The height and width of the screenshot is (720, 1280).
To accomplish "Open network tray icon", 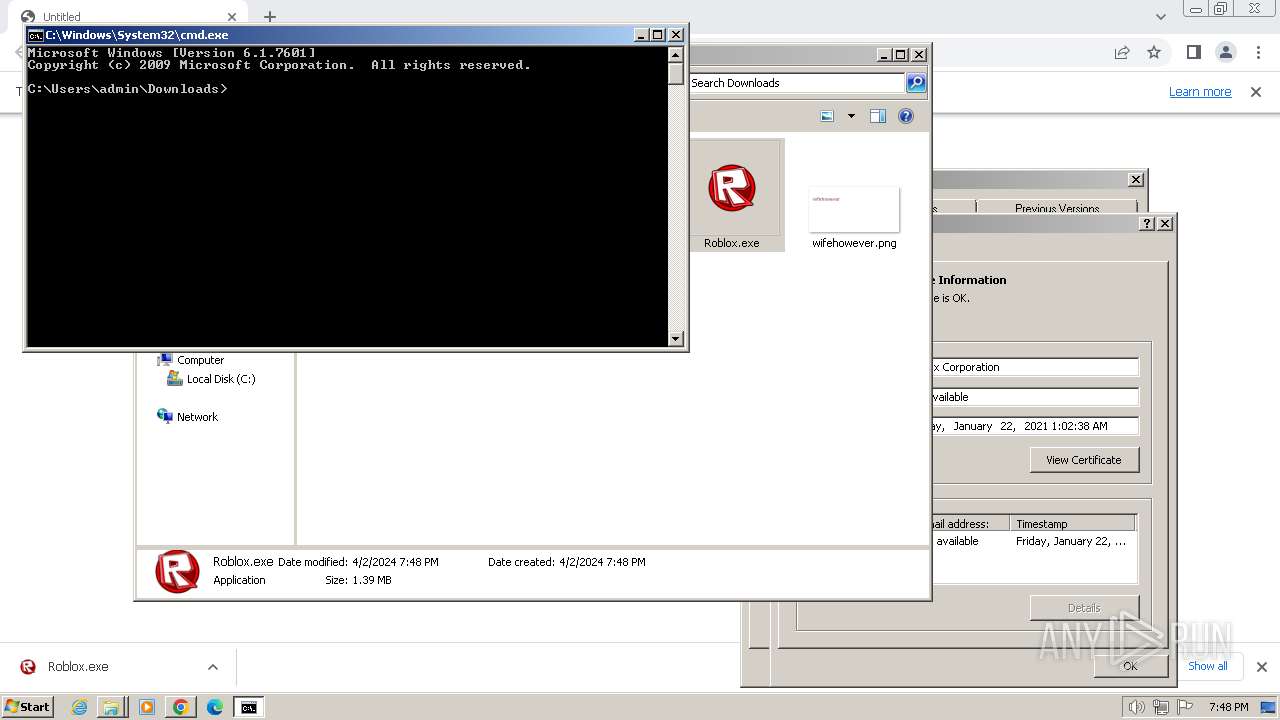I will pyautogui.click(x=1161, y=707).
